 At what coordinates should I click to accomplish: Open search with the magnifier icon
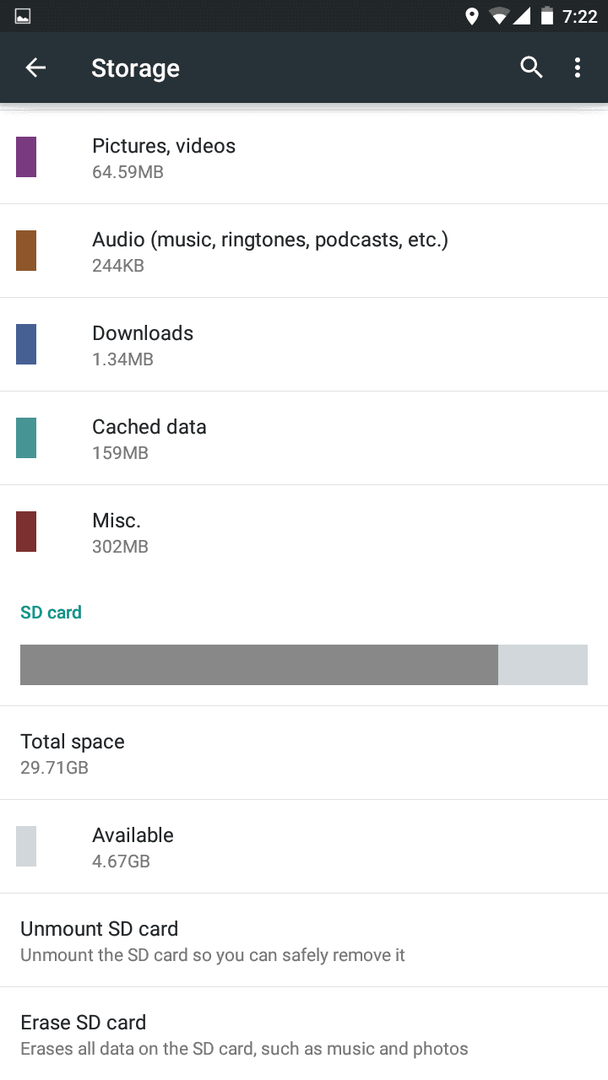coord(531,68)
